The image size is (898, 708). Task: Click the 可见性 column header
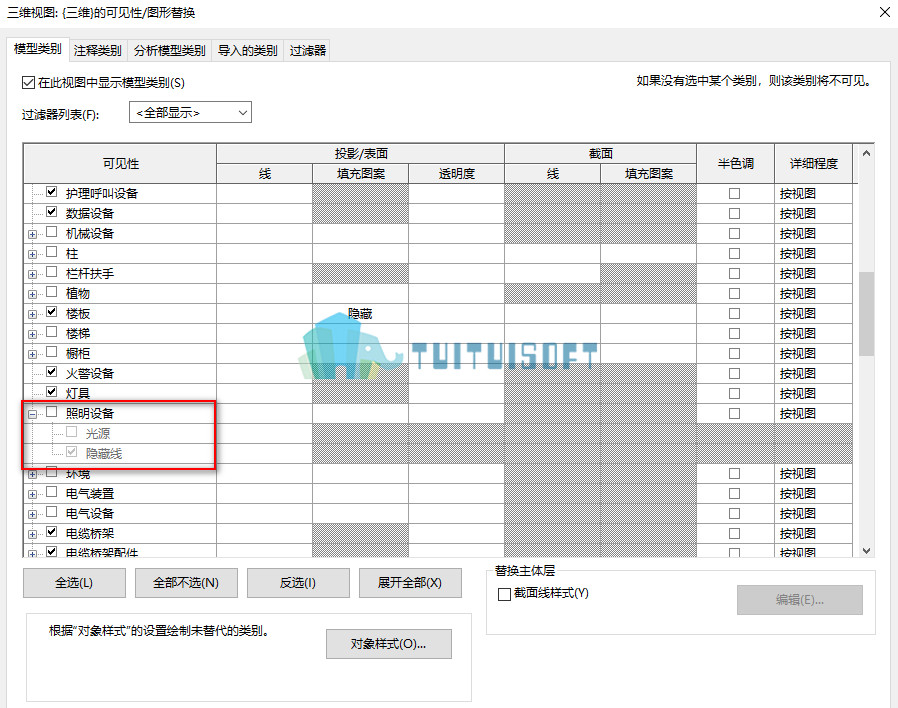click(x=120, y=164)
